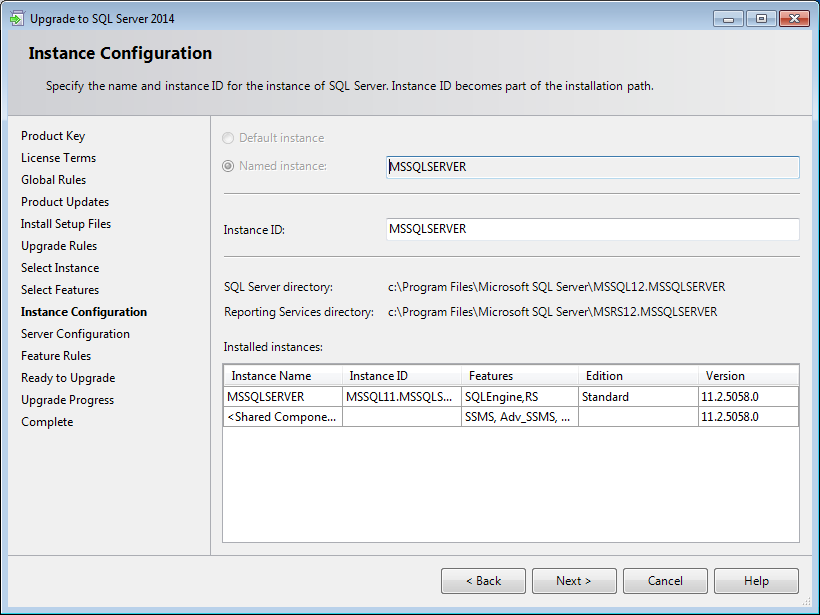
Task: Click the Version column header
Action: pos(748,375)
